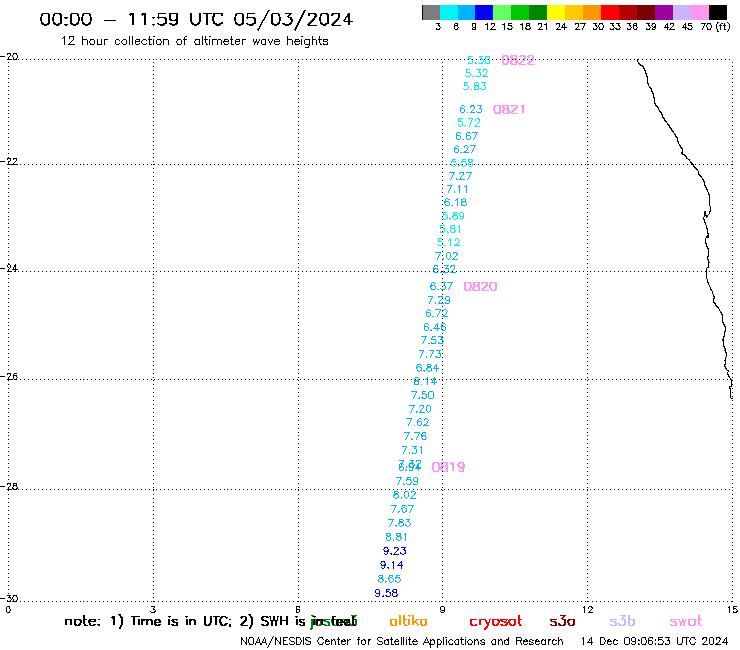Screen dimensions: 740x650
Task: Select wave height value 5.12
Action: (x=448, y=242)
